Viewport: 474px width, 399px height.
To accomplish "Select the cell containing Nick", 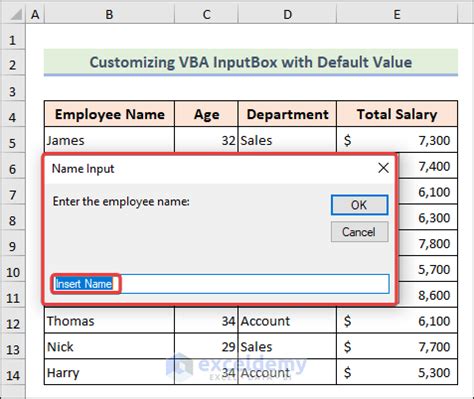I will coord(109,347).
